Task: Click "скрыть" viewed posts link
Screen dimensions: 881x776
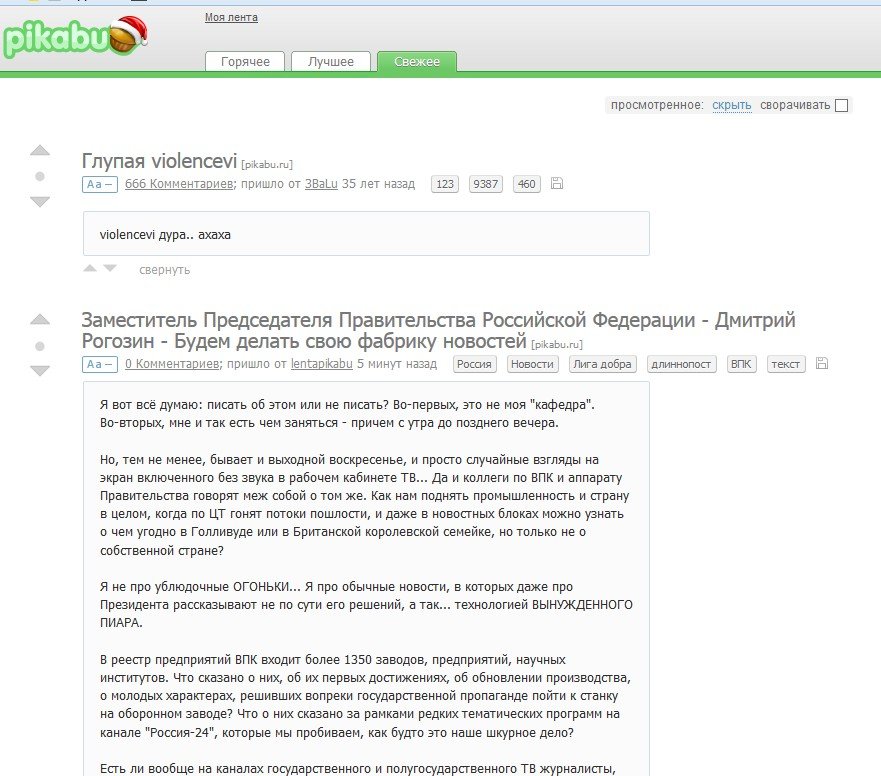Action: [732, 105]
